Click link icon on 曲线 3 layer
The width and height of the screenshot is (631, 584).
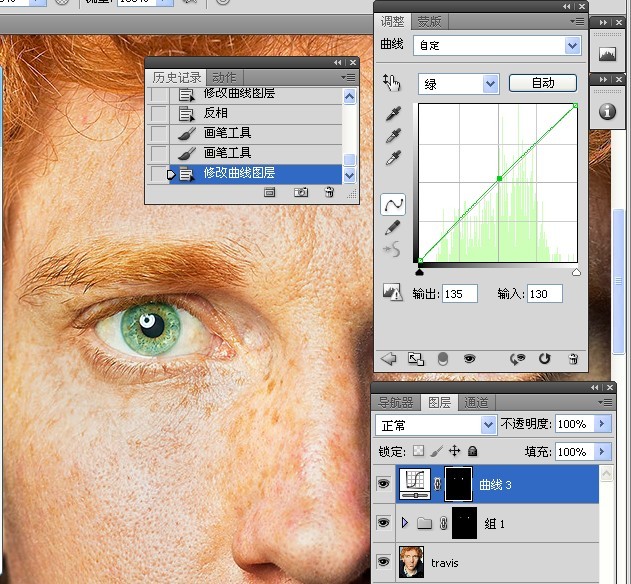[437, 484]
